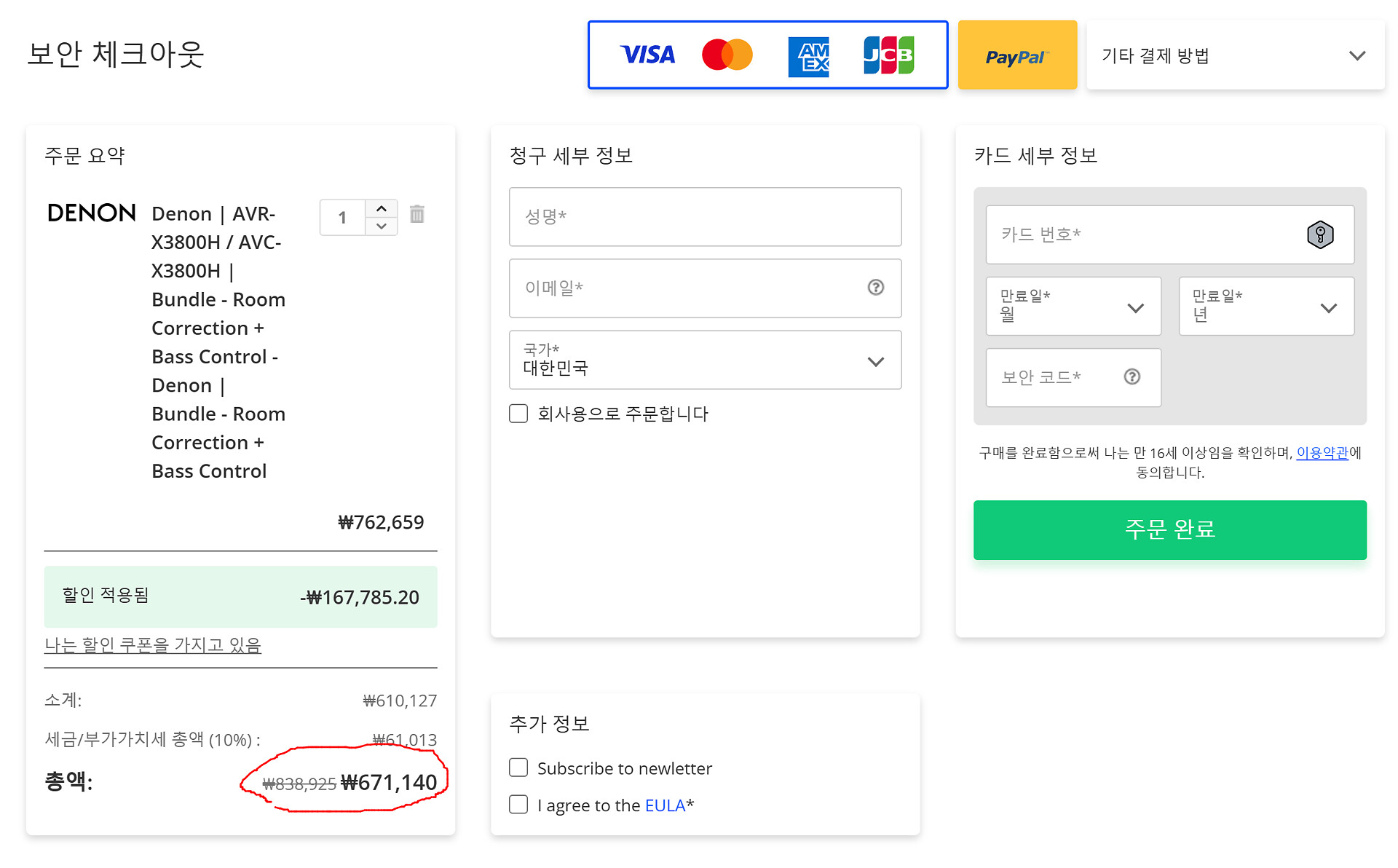Select credit card payment method tab
1398x868 pixels.
pos(767,55)
